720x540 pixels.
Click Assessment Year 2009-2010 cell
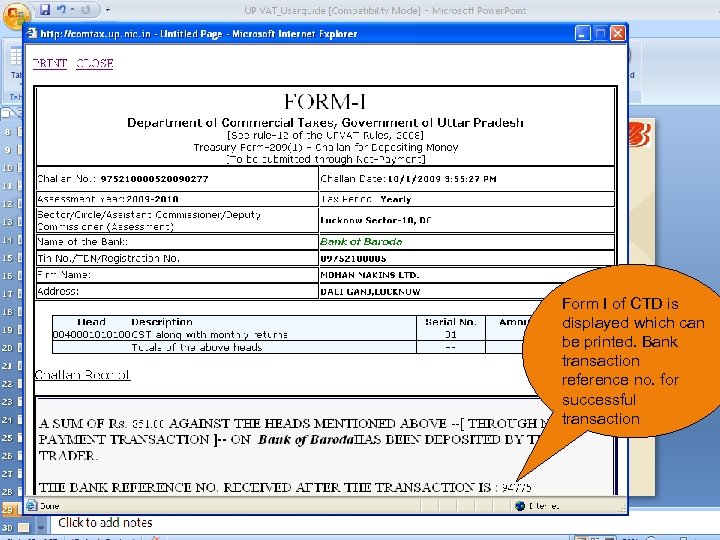[x=177, y=199]
